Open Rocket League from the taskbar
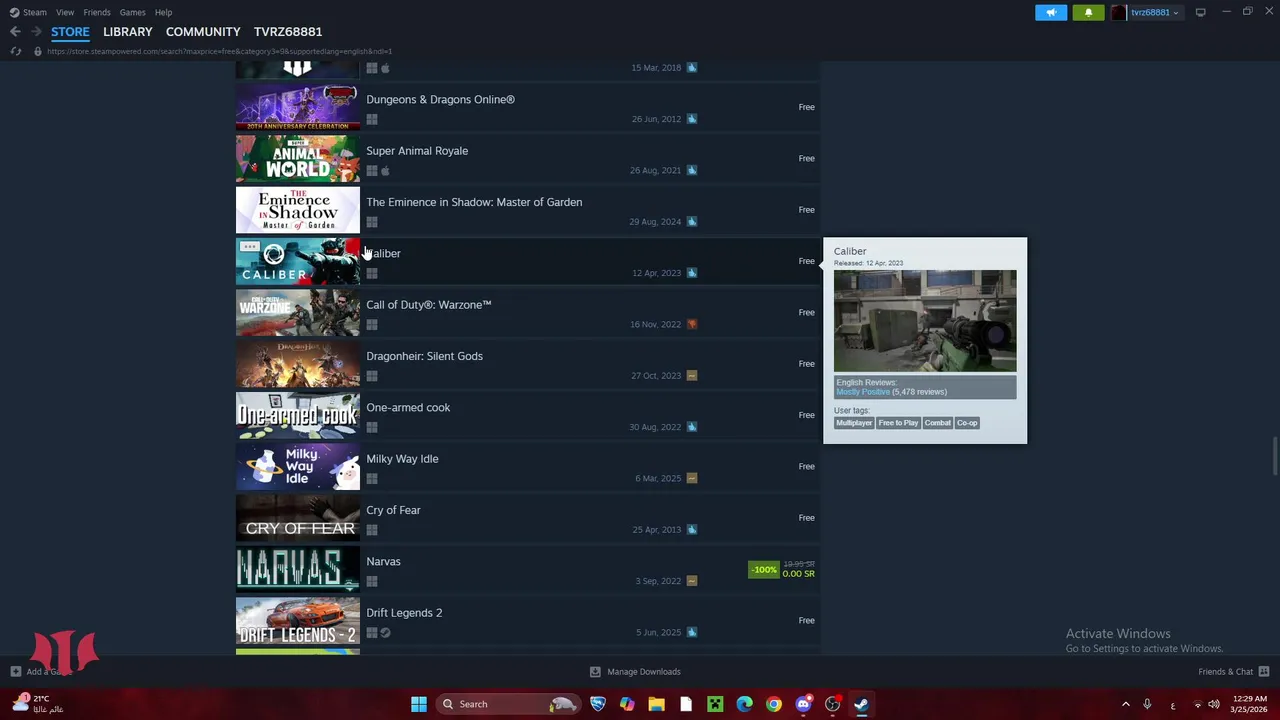This screenshot has width=1280, height=720. click(598, 704)
